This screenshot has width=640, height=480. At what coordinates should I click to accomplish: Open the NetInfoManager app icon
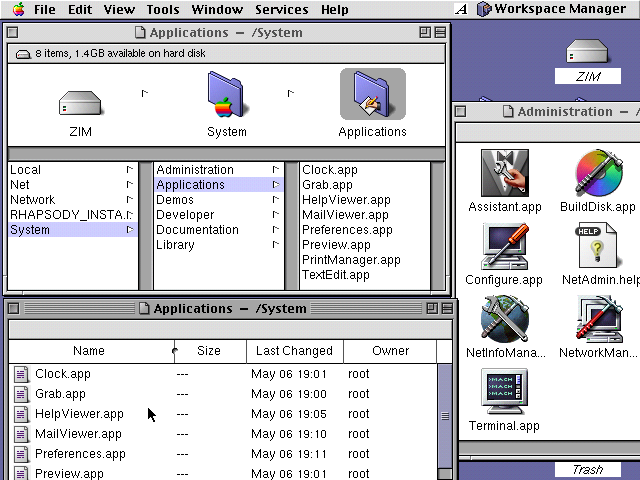pyautogui.click(x=505, y=319)
